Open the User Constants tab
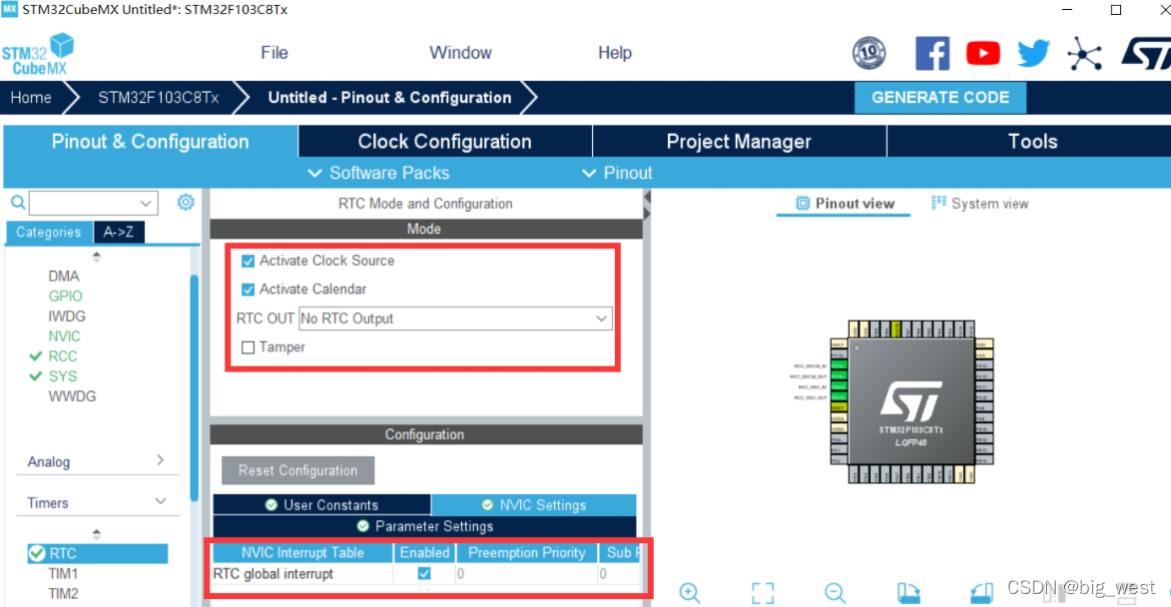The height and width of the screenshot is (607, 1171). click(x=322, y=505)
